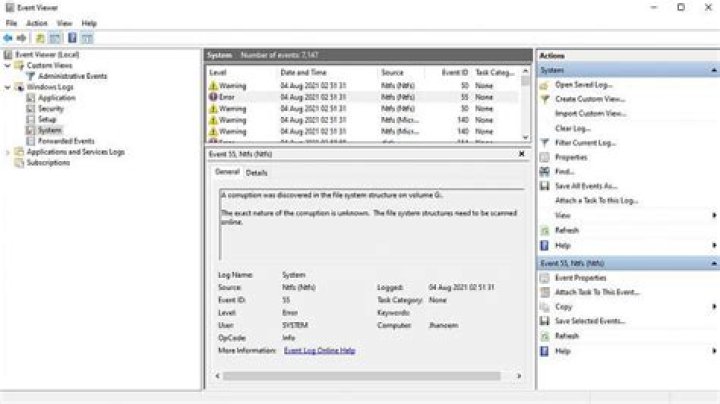This screenshot has height=404, width=720.
Task: Click Attach a Task To this Log
Action: pos(596,201)
